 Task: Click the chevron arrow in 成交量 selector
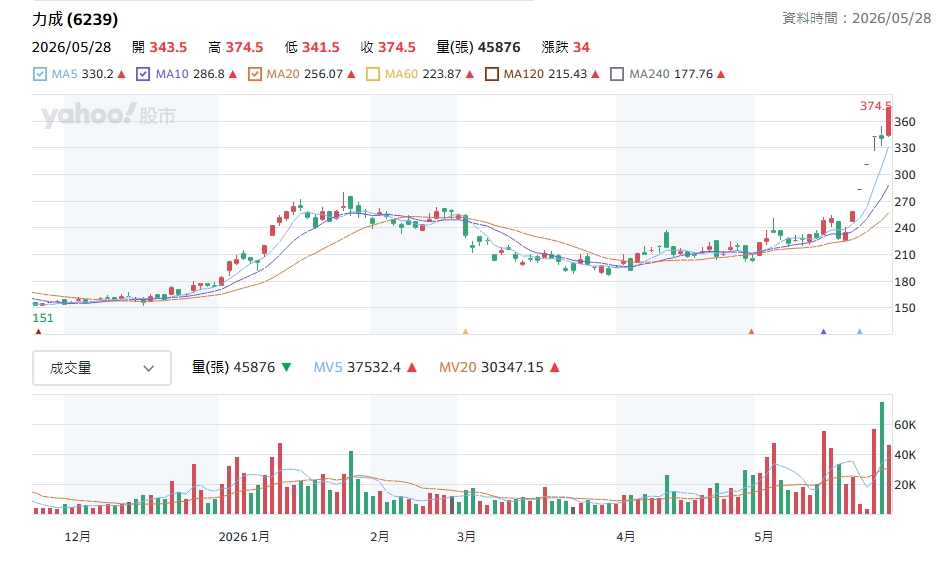pos(148,368)
